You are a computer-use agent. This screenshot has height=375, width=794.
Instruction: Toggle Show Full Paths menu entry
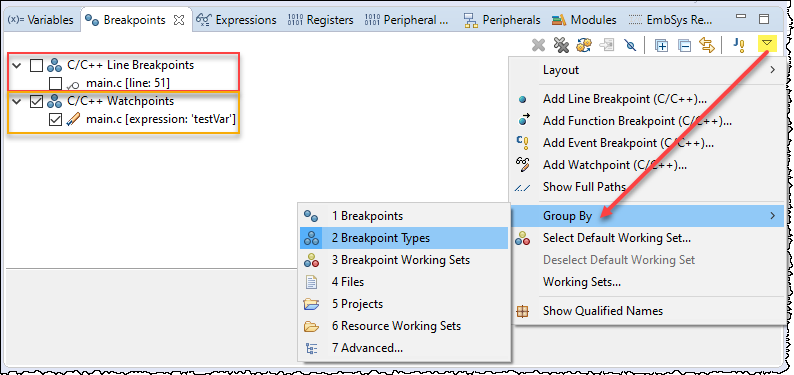click(x=646, y=187)
